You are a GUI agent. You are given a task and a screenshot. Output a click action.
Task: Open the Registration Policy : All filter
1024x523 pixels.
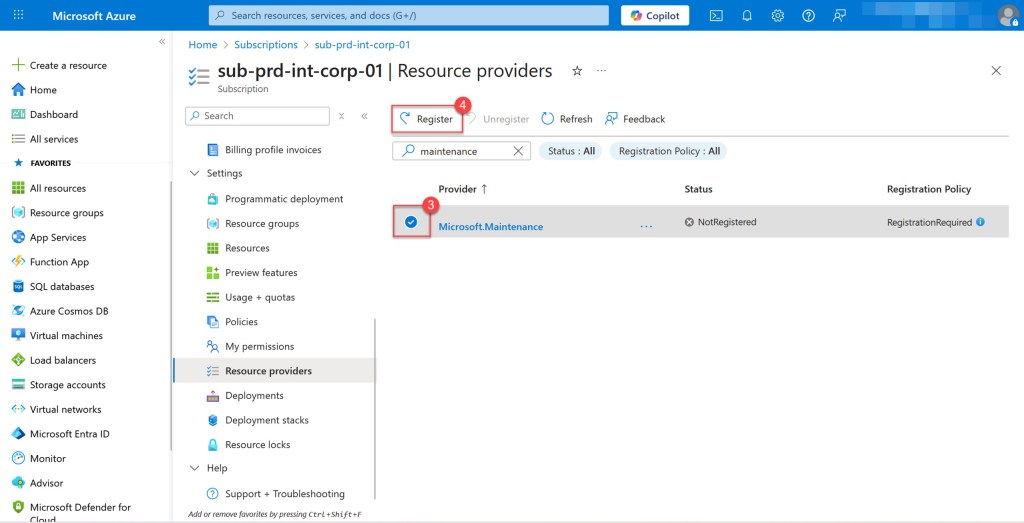click(x=668, y=151)
